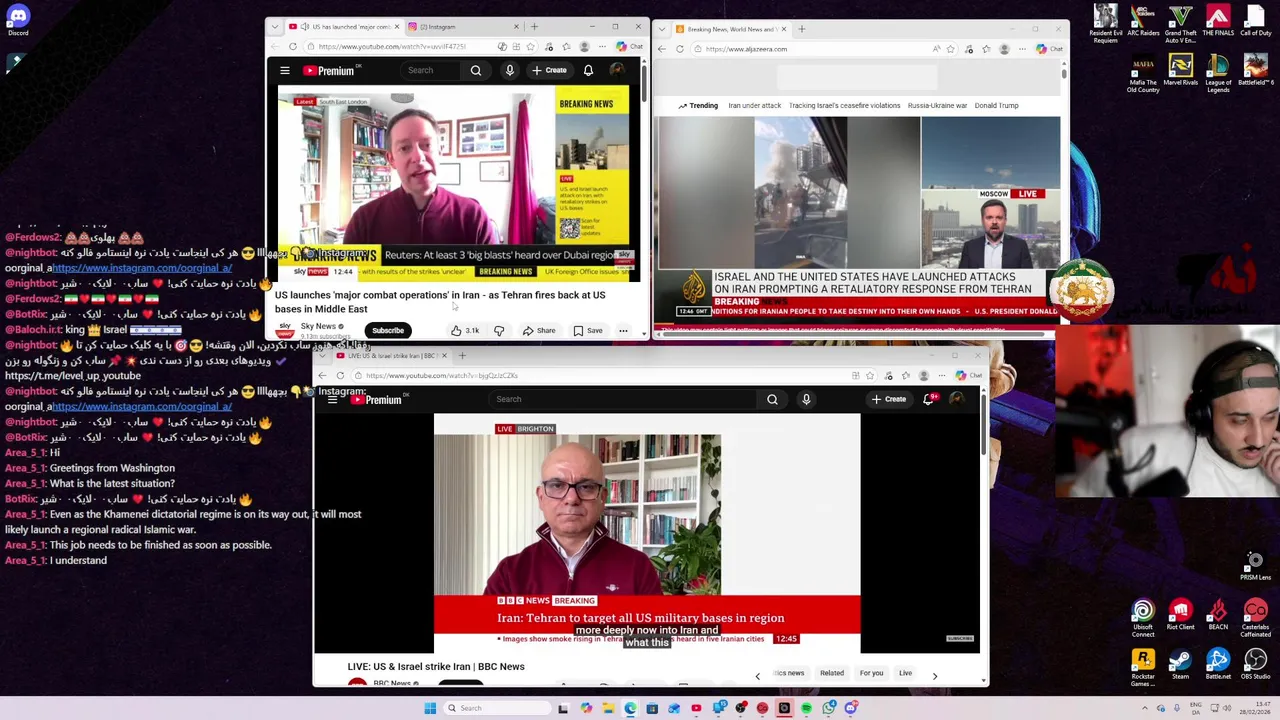Dislike the Sky News video

click(499, 331)
